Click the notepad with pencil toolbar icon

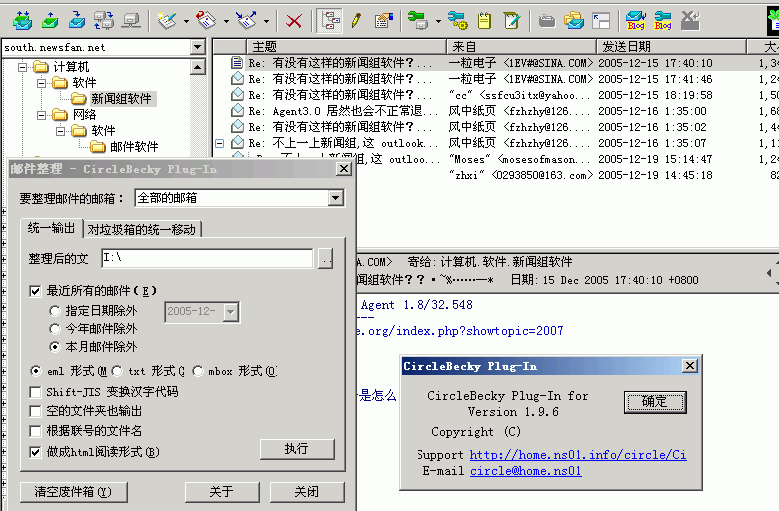(511, 20)
